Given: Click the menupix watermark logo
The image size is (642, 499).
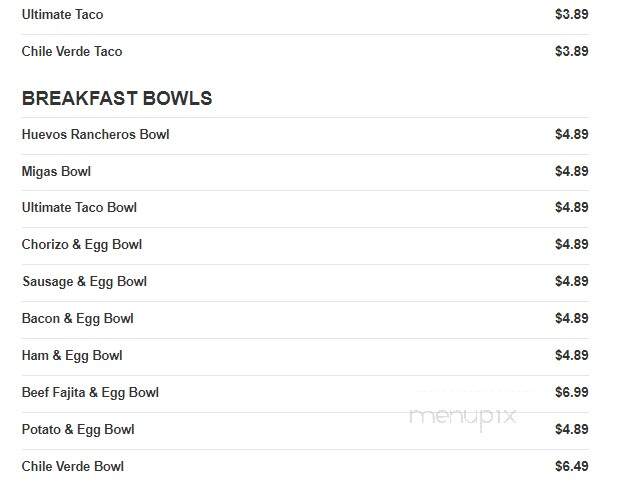Looking at the screenshot, I should [x=463, y=417].
